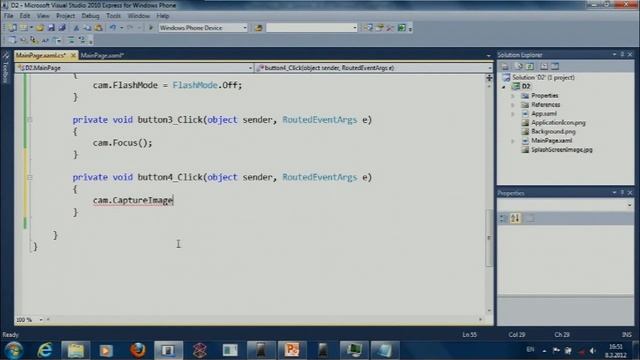Click the Comment selection icon in second toolbar row

[x=71, y=40]
